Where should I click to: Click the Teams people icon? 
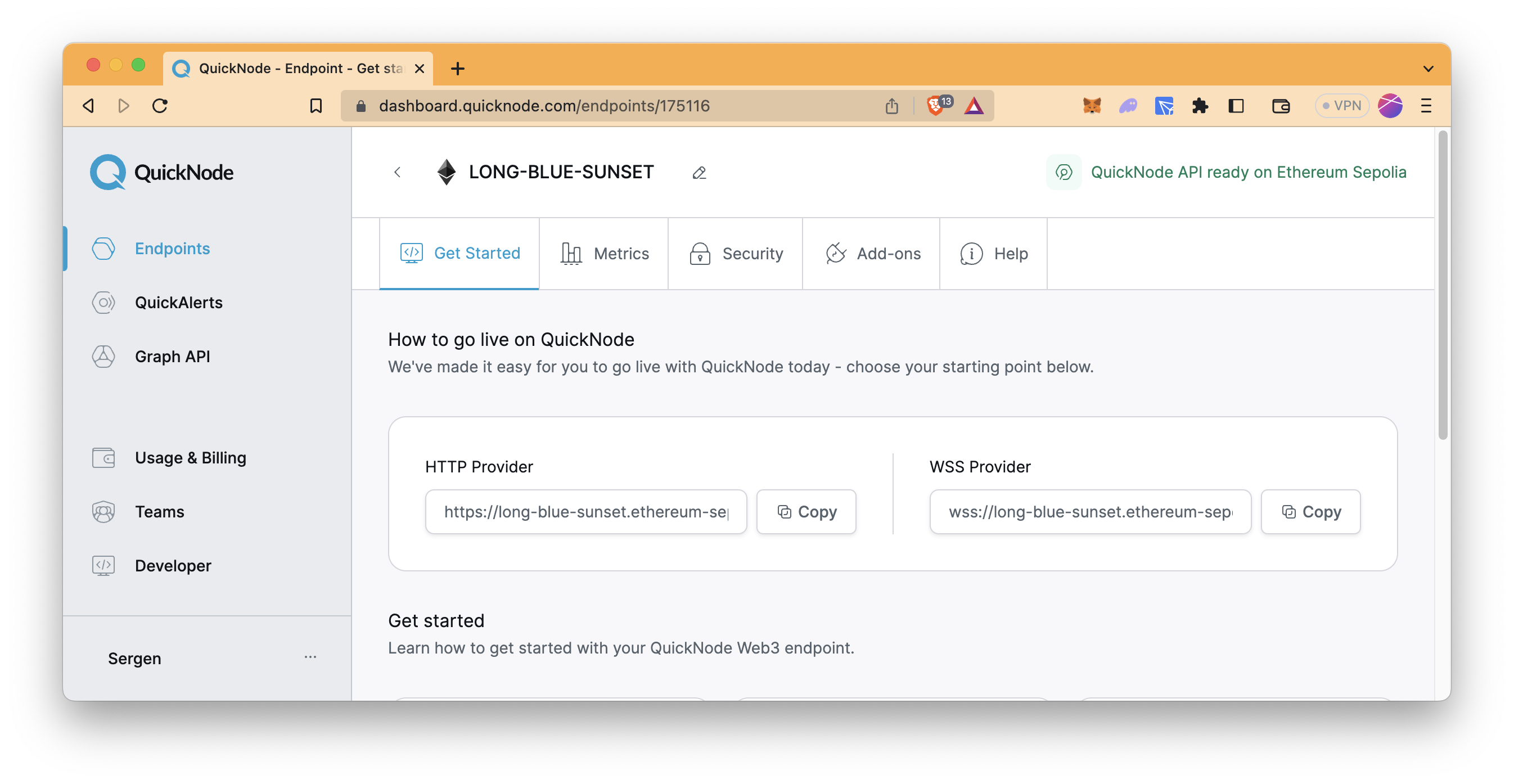[103, 512]
